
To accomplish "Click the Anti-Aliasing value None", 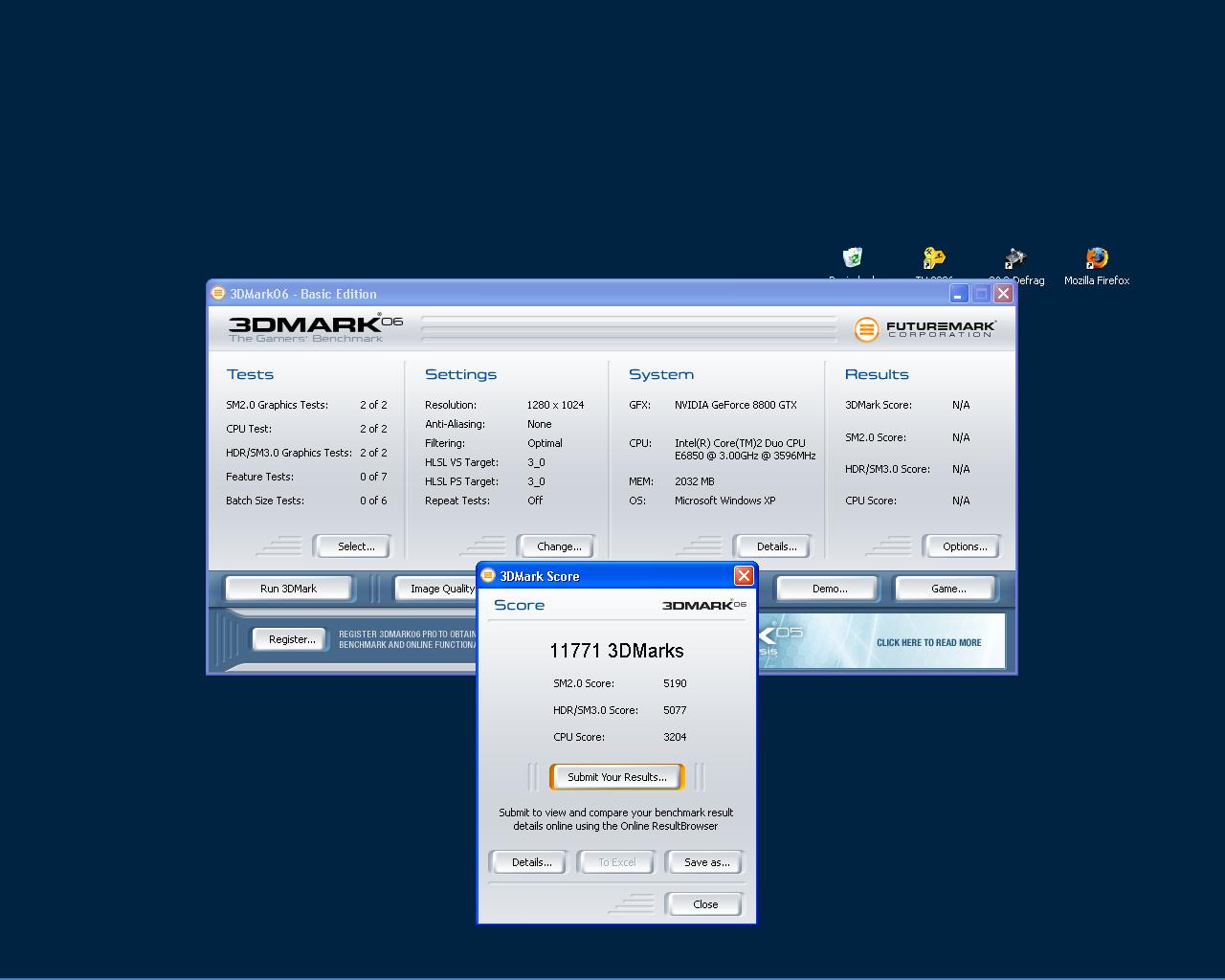I will coord(539,424).
